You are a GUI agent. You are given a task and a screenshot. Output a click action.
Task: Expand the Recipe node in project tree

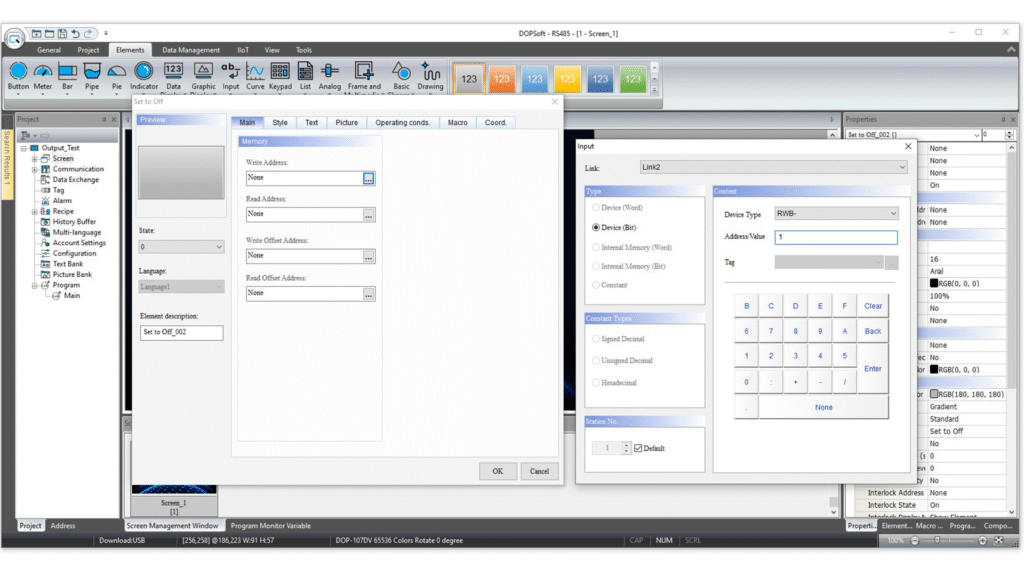click(x=35, y=212)
